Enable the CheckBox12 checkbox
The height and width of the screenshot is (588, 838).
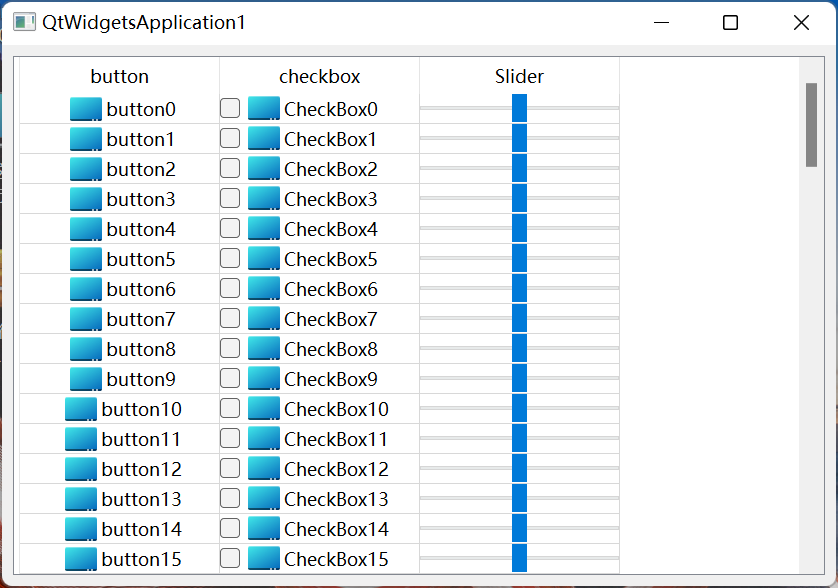tap(230, 468)
